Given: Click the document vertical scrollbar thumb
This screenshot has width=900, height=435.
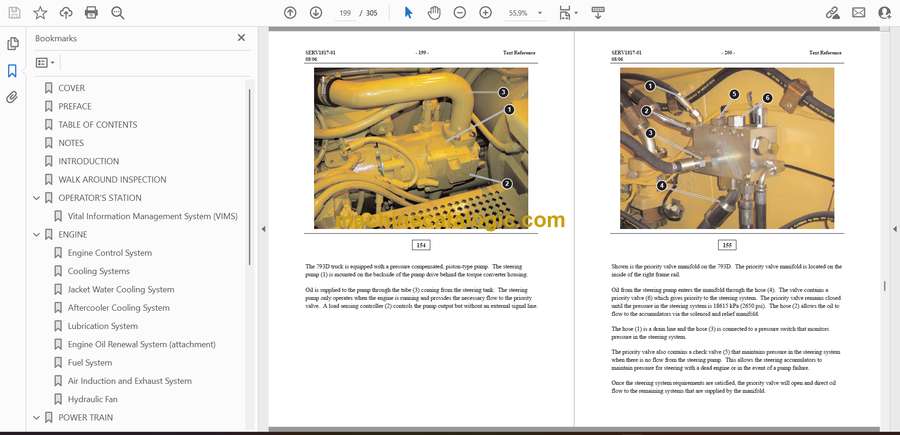Looking at the screenshot, I should coord(885,286).
